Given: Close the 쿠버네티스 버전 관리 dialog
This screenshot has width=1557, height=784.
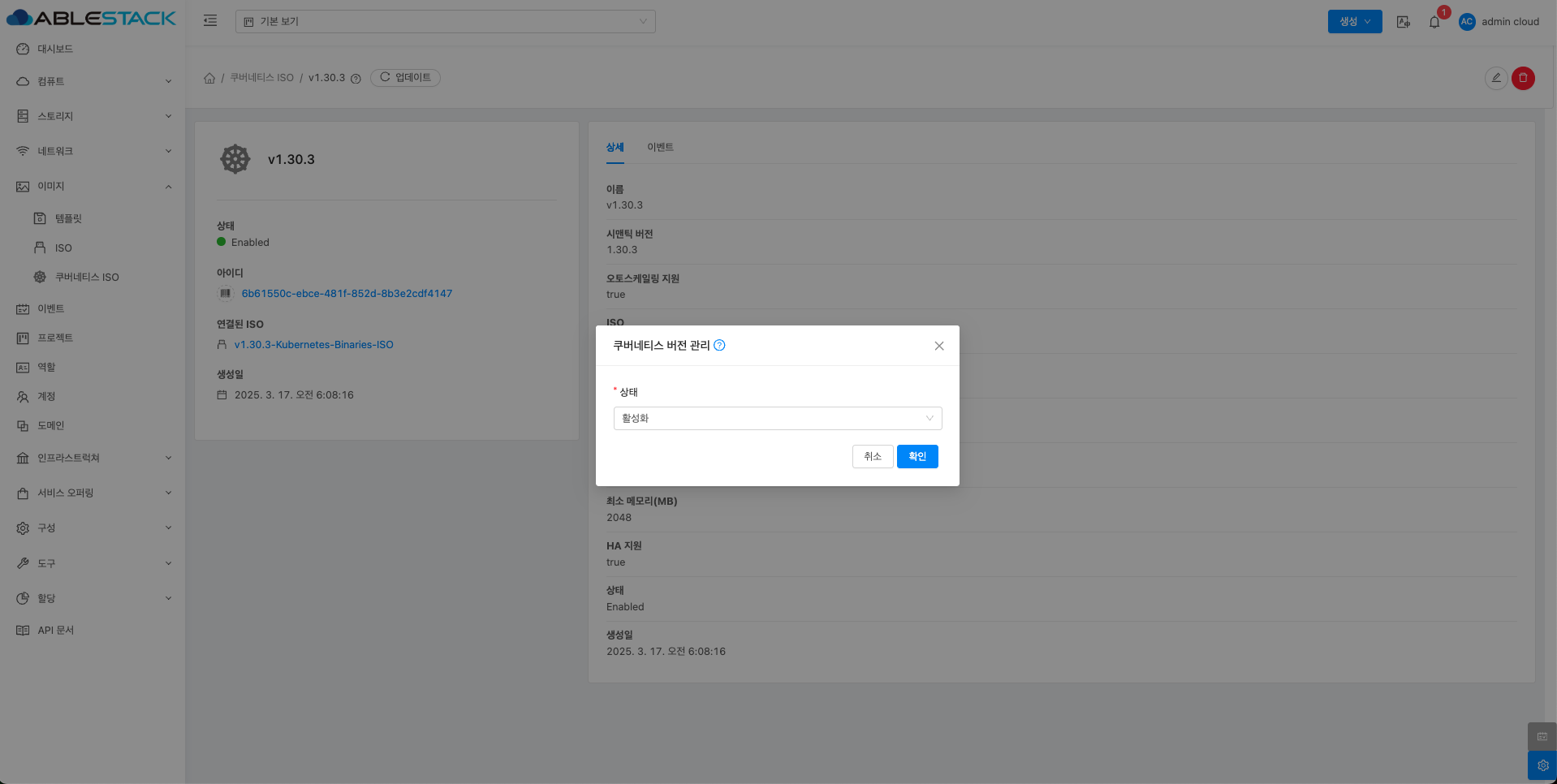Looking at the screenshot, I should (938, 346).
